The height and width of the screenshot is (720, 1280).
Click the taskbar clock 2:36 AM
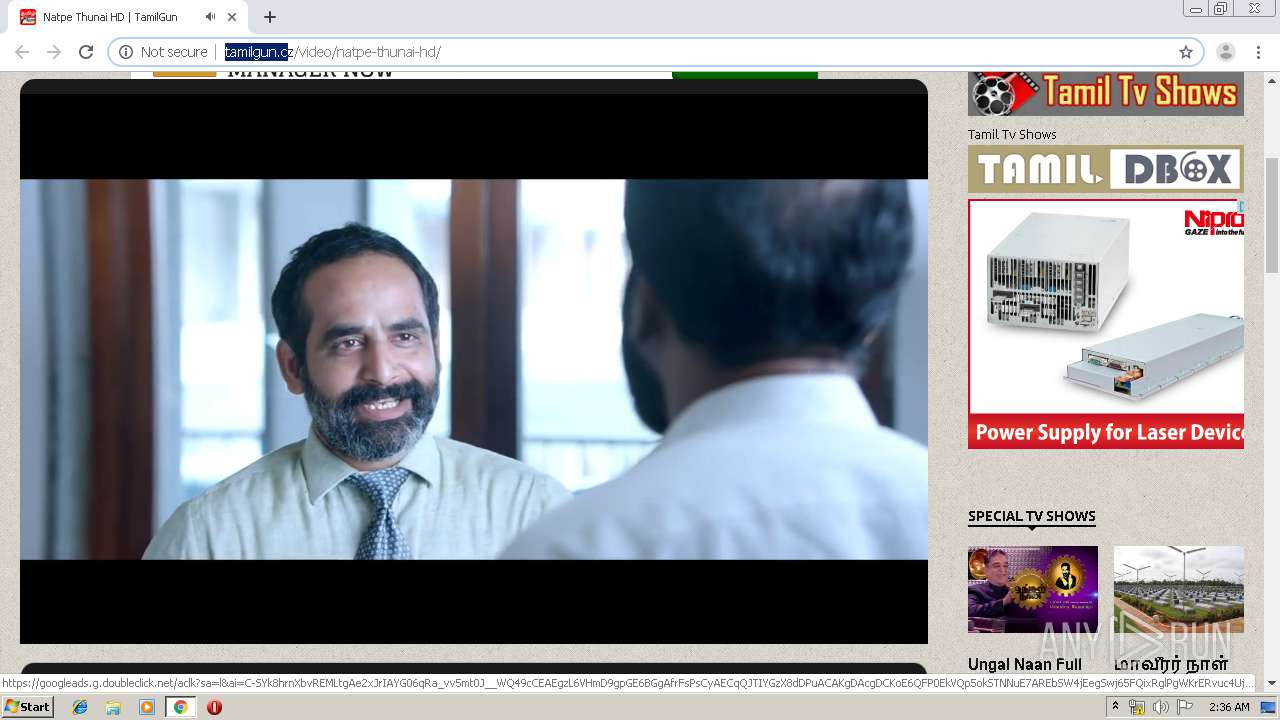pos(1229,707)
